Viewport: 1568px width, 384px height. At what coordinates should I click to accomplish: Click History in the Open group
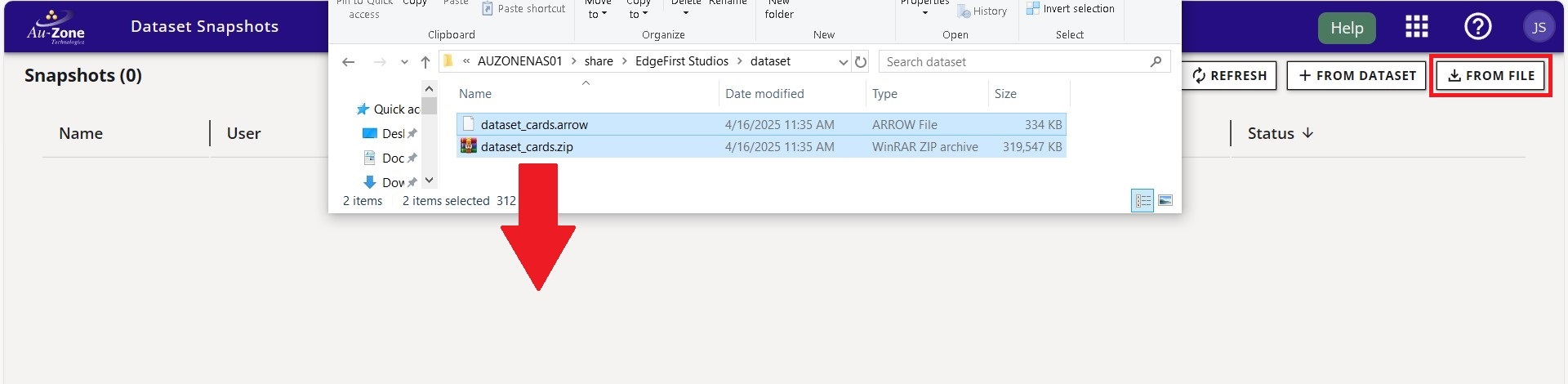click(982, 11)
